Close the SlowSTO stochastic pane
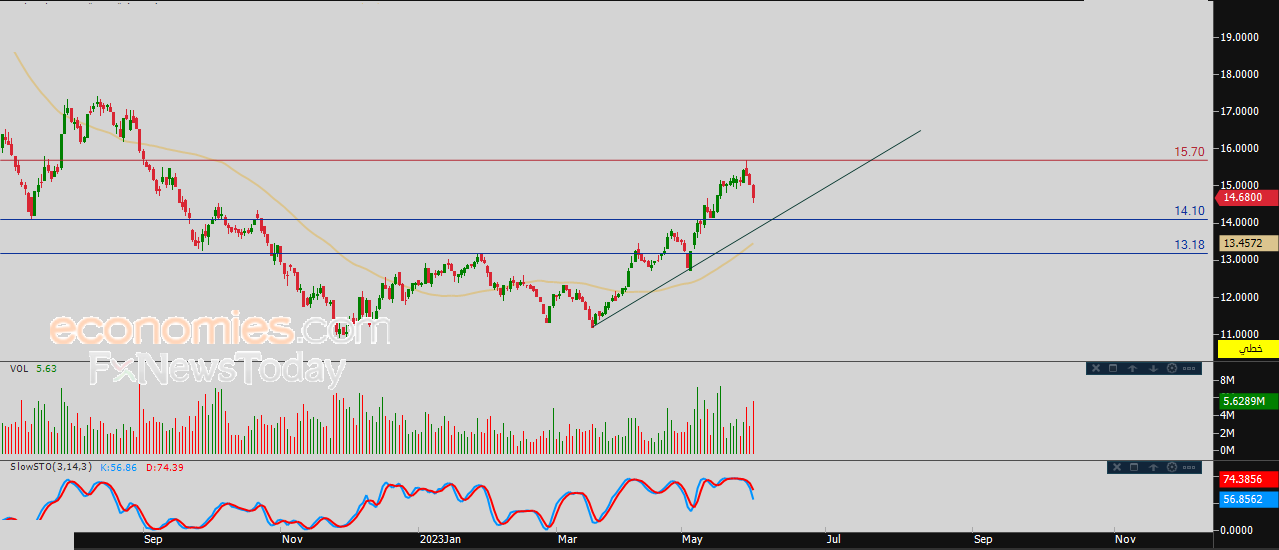Image resolution: width=1279 pixels, height=550 pixels. click(1117, 467)
